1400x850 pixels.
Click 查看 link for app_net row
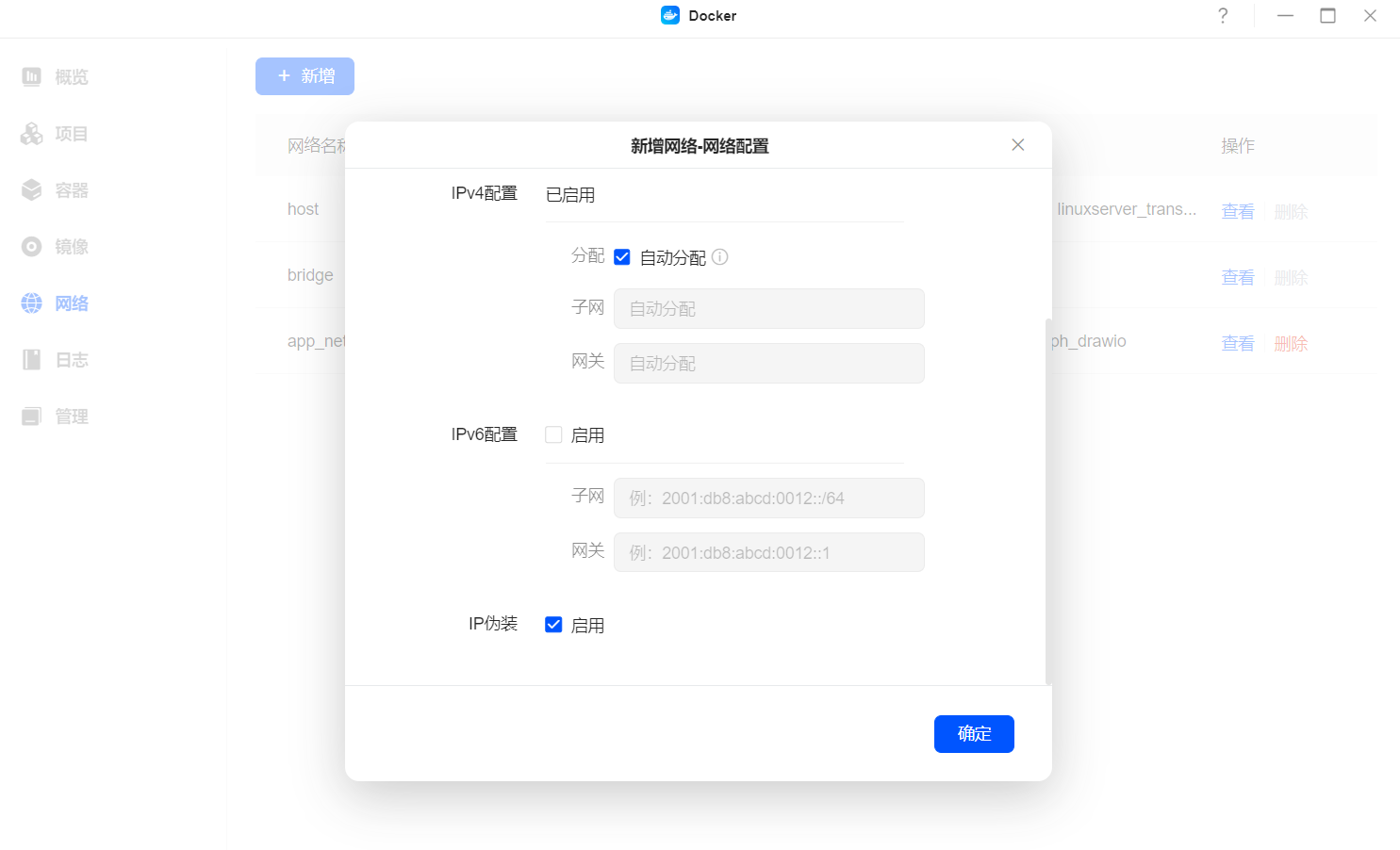point(1238,344)
